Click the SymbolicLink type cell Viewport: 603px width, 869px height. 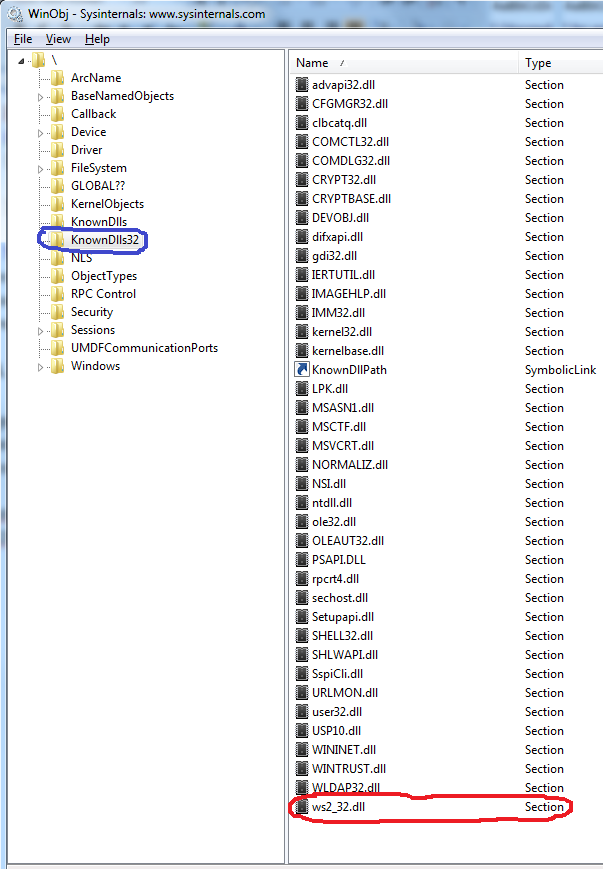pyautogui.click(x=560, y=370)
